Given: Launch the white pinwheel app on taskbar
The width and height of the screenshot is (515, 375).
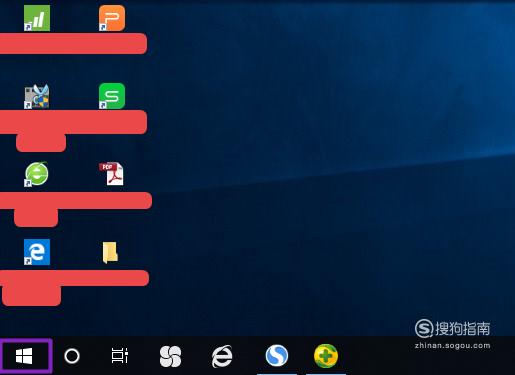Looking at the screenshot, I should [x=171, y=356].
